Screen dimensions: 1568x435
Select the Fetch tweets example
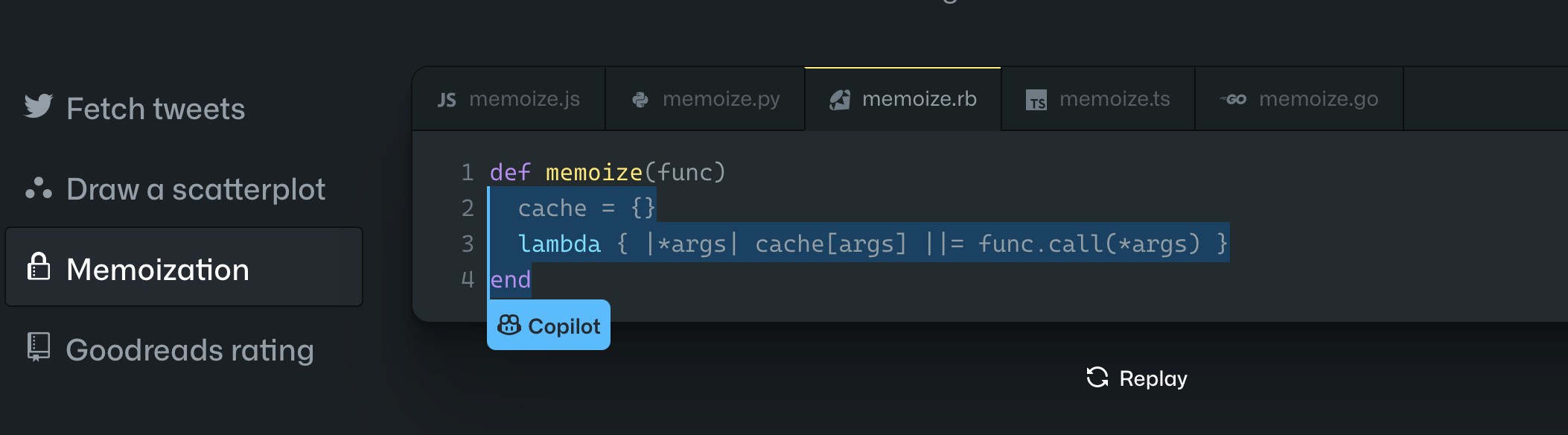point(135,109)
